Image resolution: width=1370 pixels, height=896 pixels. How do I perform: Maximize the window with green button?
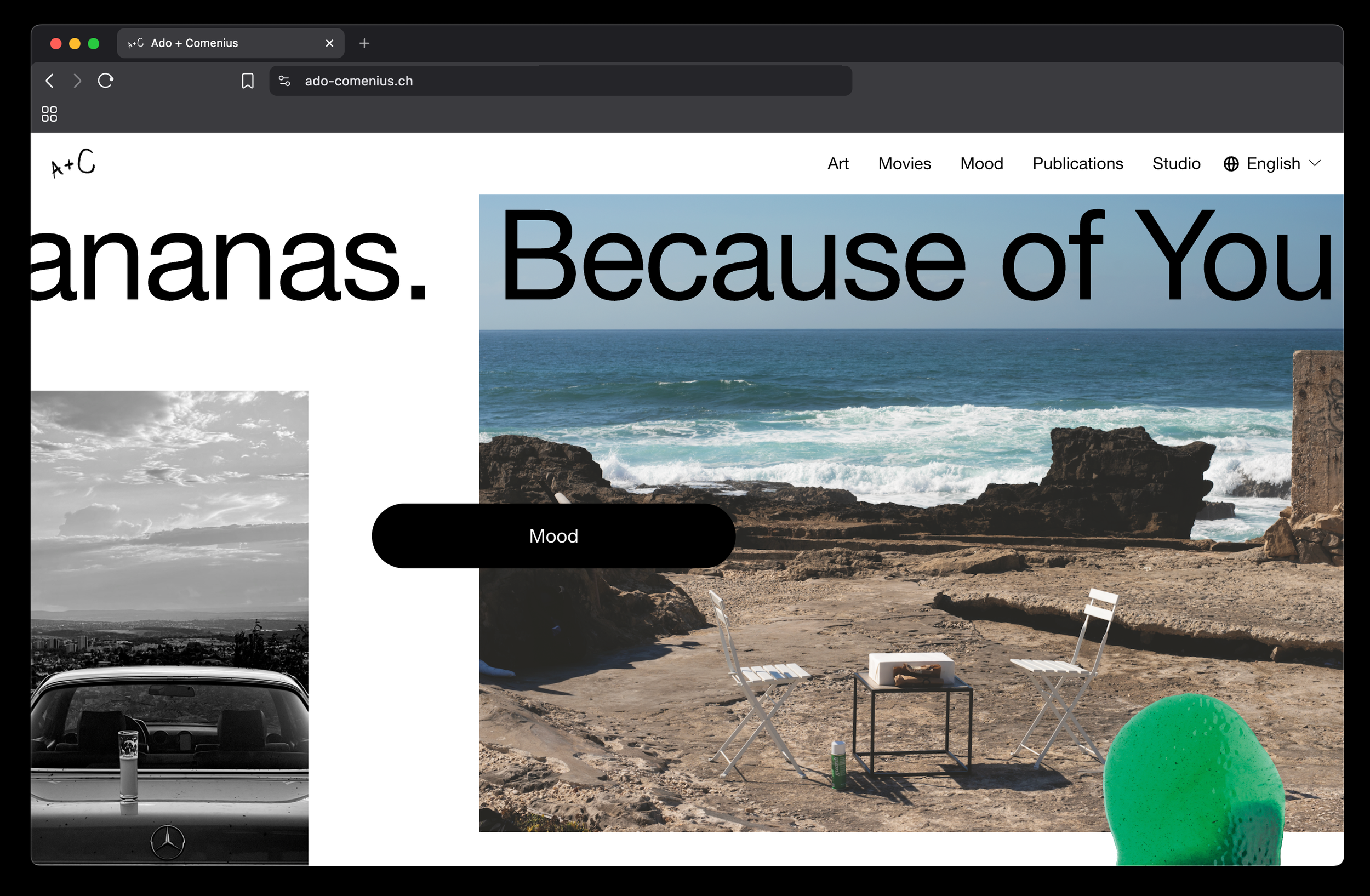click(94, 44)
